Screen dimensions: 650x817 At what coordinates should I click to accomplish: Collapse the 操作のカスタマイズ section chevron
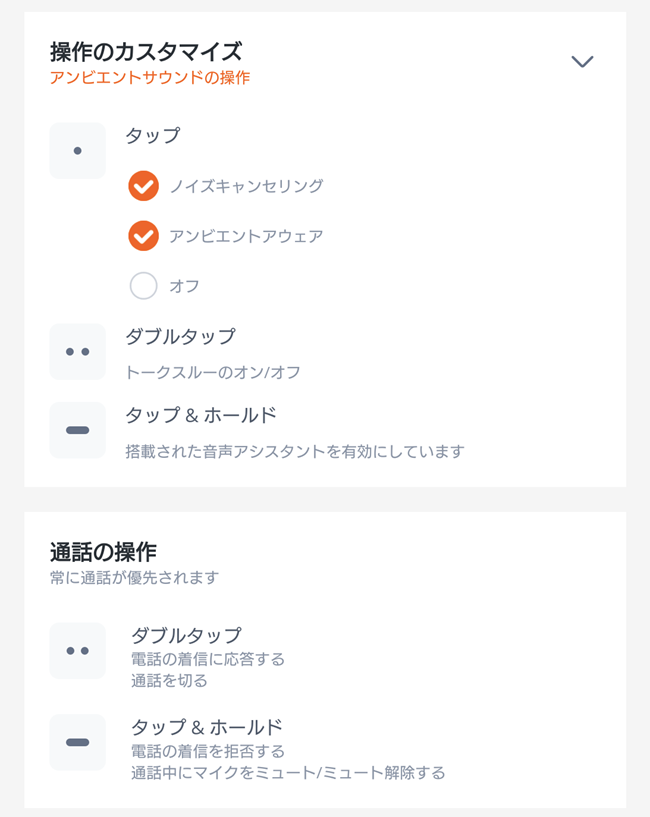click(582, 61)
